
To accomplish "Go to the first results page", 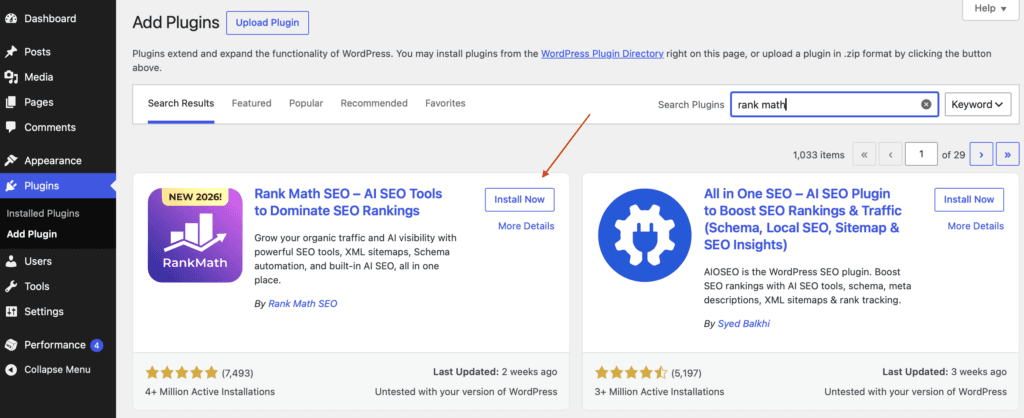I will coord(864,155).
